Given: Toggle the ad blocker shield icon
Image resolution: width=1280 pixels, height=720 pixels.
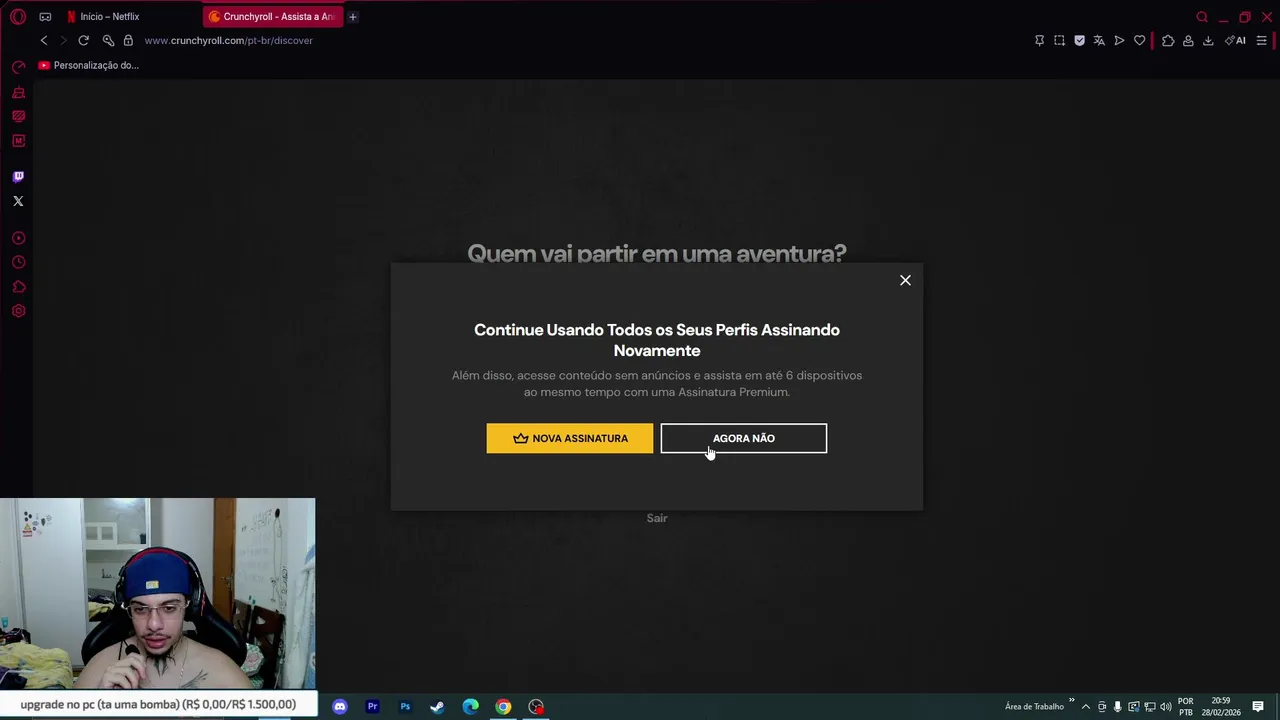Looking at the screenshot, I should click(1079, 40).
